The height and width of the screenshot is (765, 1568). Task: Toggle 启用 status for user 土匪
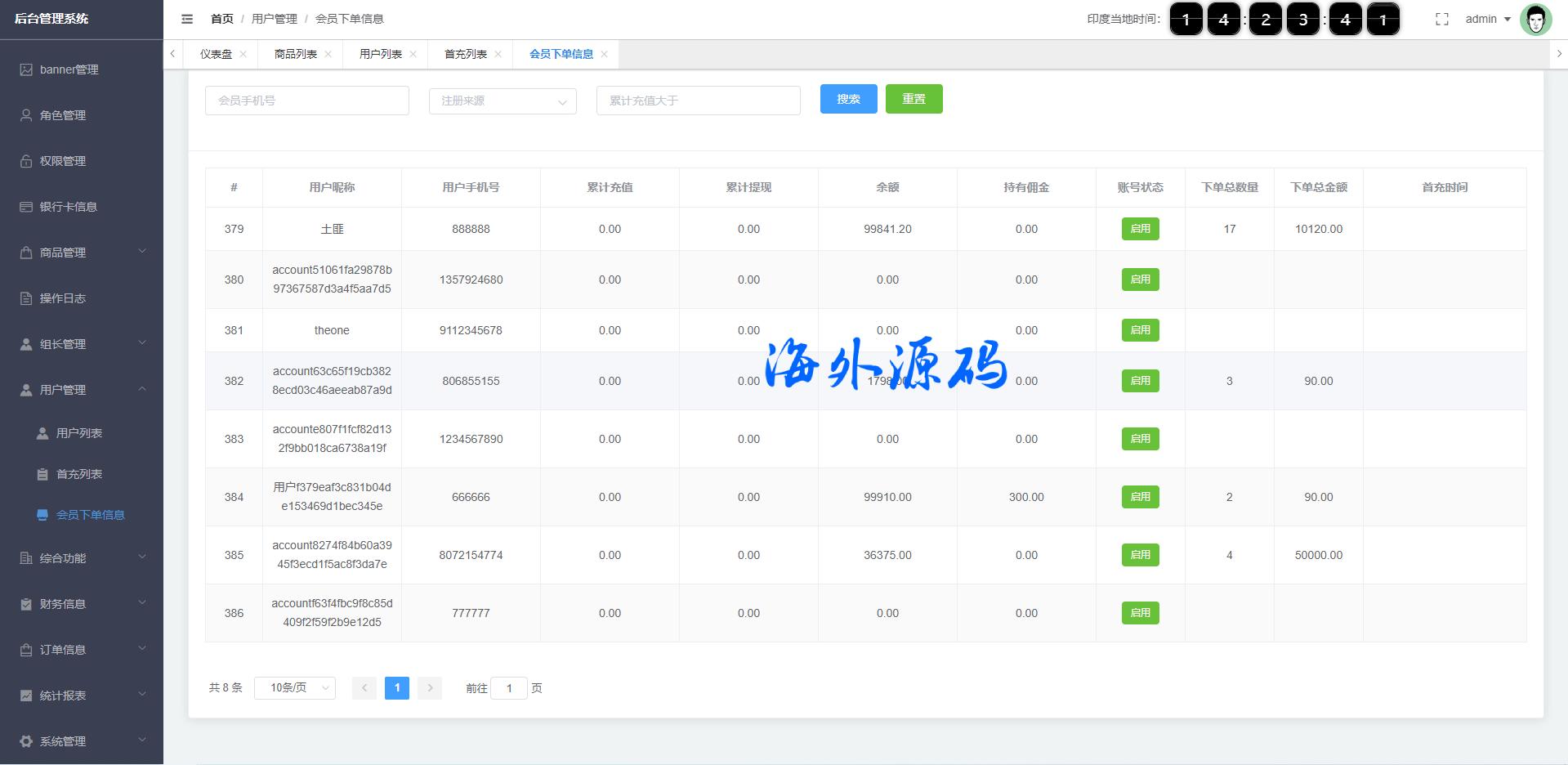(x=1140, y=229)
